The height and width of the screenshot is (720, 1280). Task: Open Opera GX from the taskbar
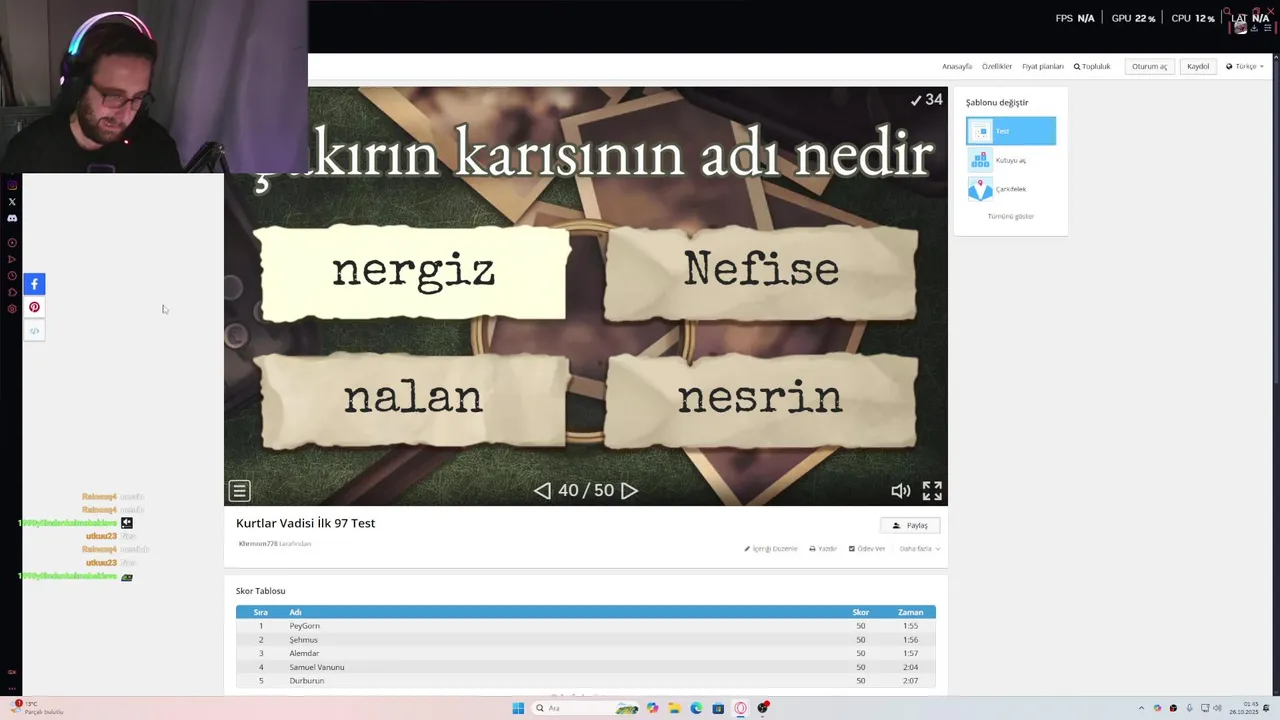(x=741, y=708)
